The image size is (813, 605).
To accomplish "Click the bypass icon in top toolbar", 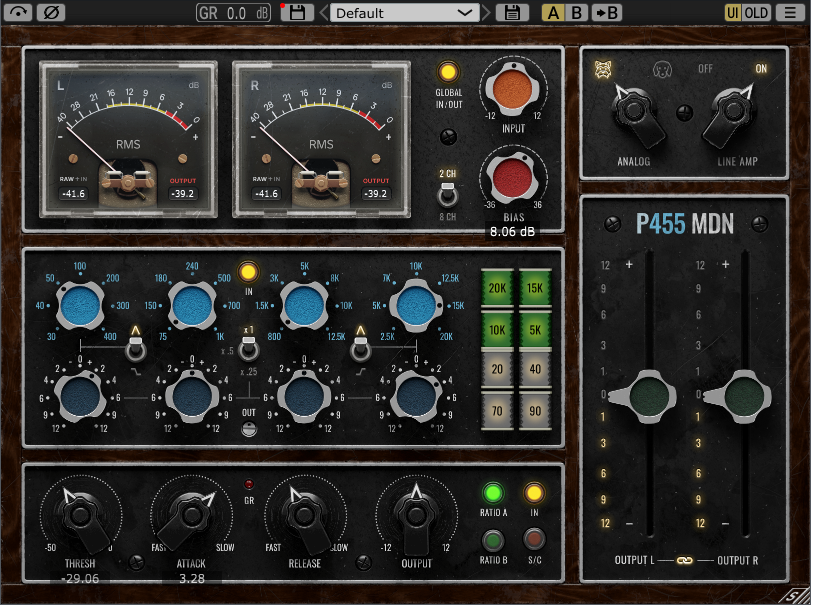I will [x=18, y=12].
